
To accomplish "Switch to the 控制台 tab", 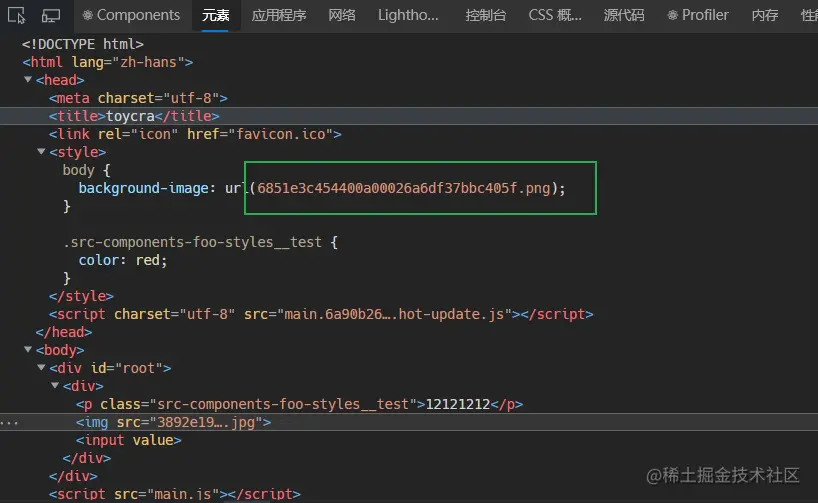I will (x=486, y=15).
